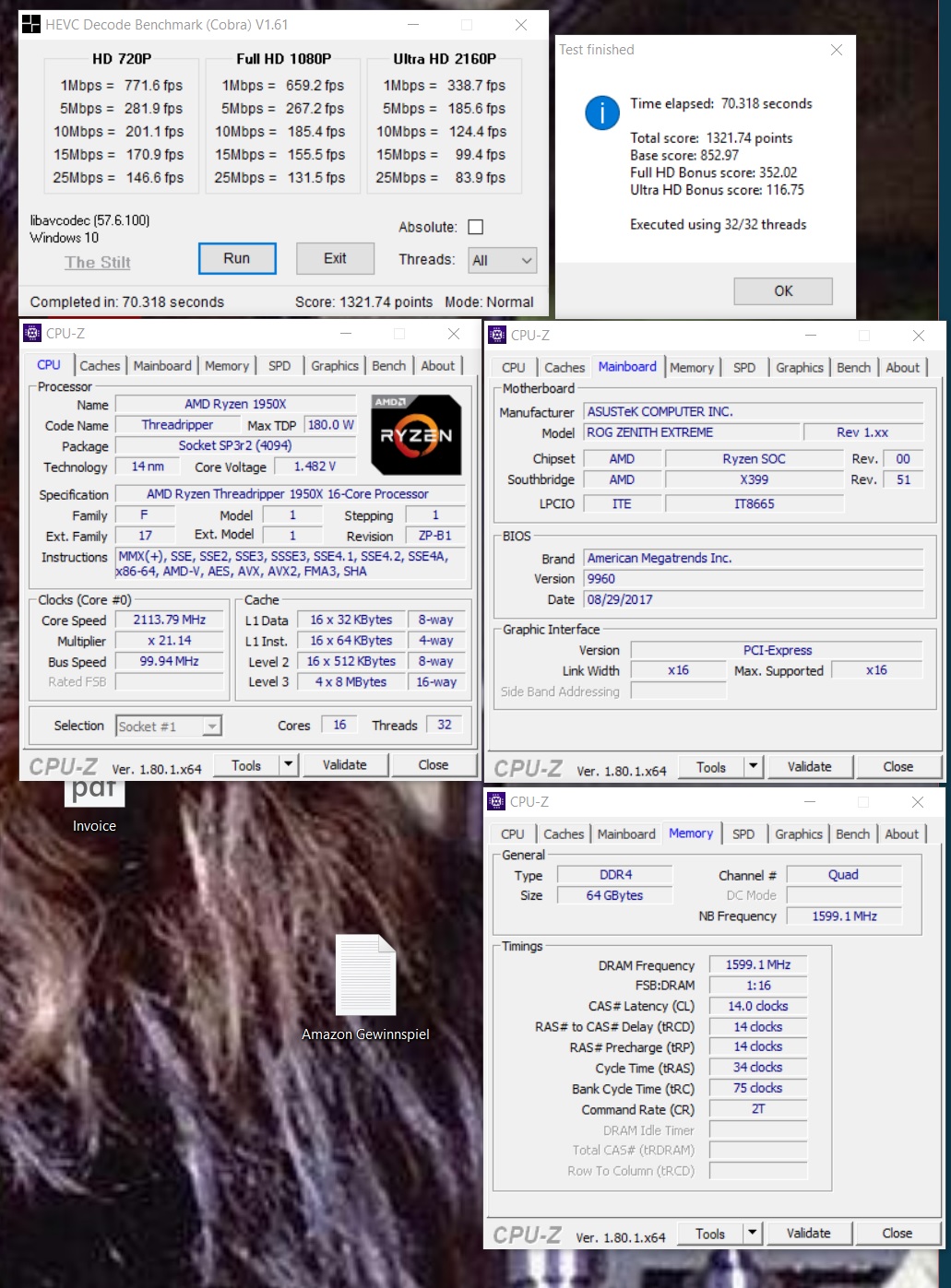The height and width of the screenshot is (1288, 951).
Task: Click the CPU-Z icon in Memory window
Action: 496,802
